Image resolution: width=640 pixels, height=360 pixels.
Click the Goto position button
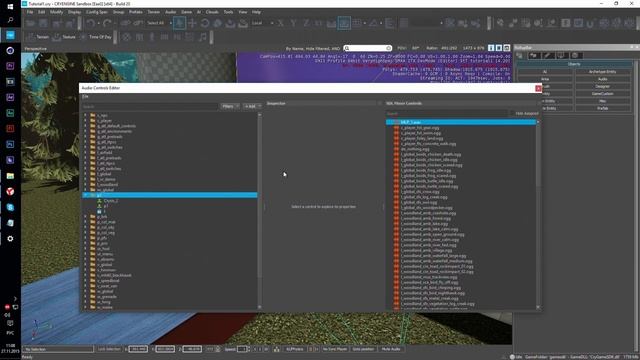[362, 349]
